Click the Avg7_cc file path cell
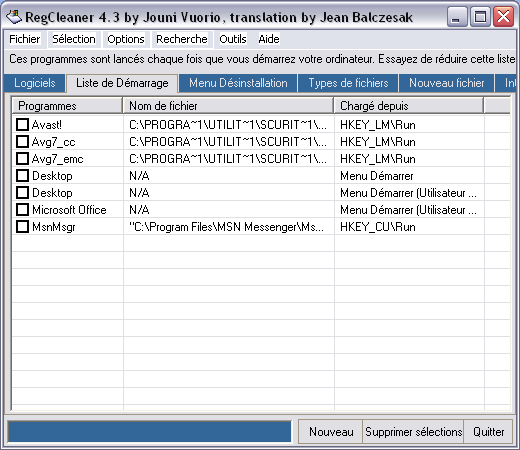Image resolution: width=520 pixels, height=450 pixels. (x=229, y=142)
